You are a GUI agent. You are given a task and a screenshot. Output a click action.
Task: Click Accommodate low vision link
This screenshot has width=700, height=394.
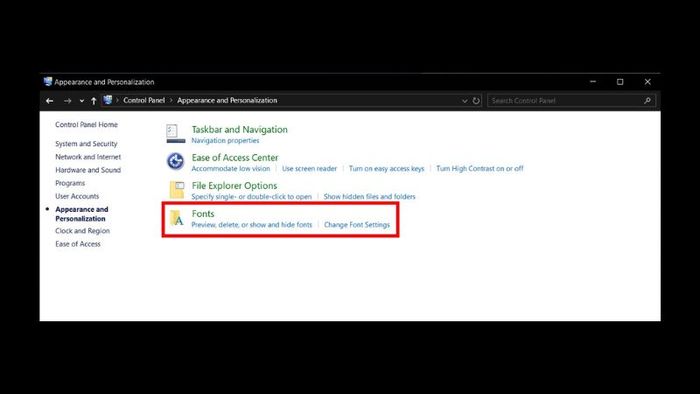click(x=231, y=169)
